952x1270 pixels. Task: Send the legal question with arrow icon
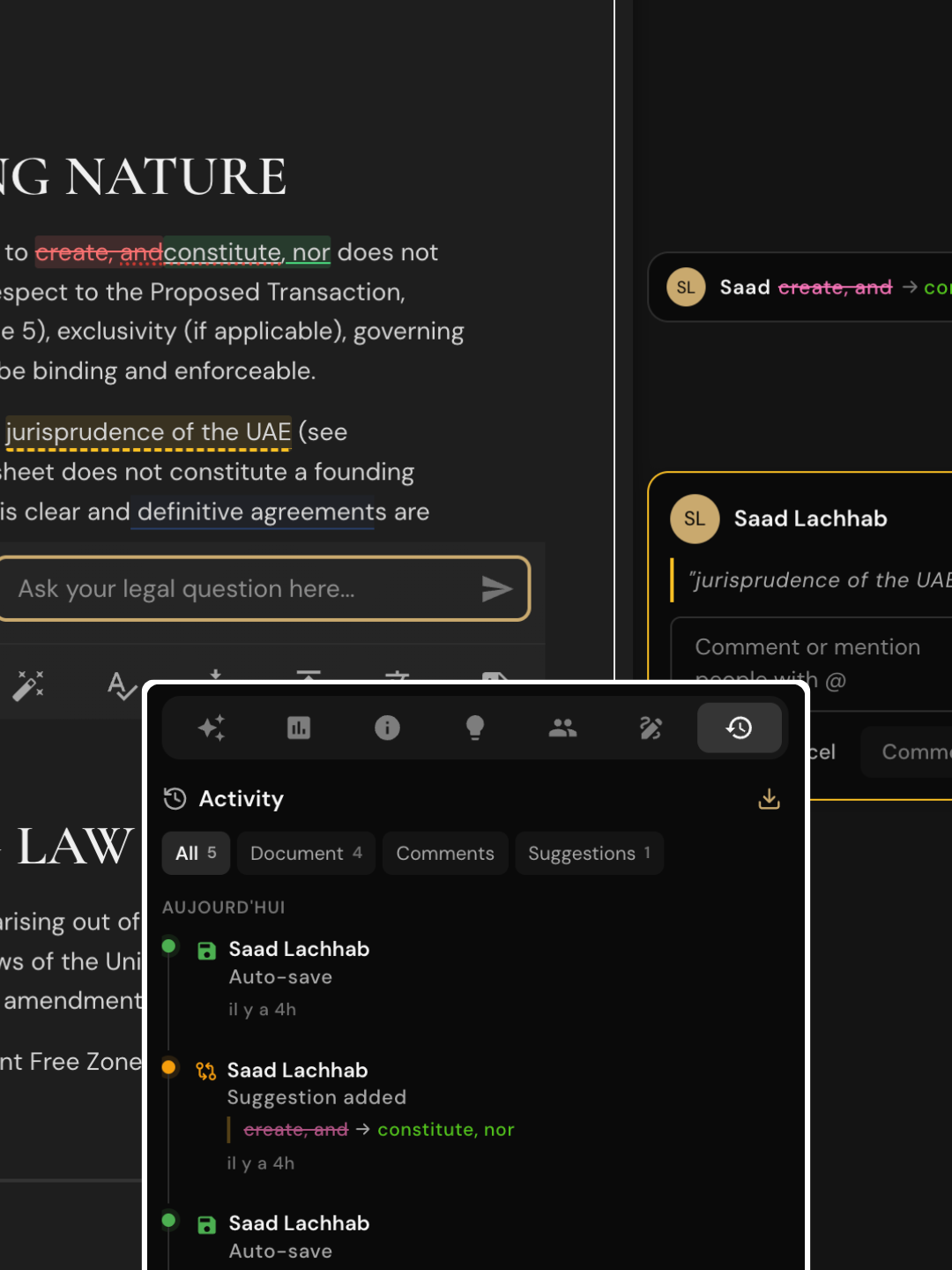coord(496,589)
